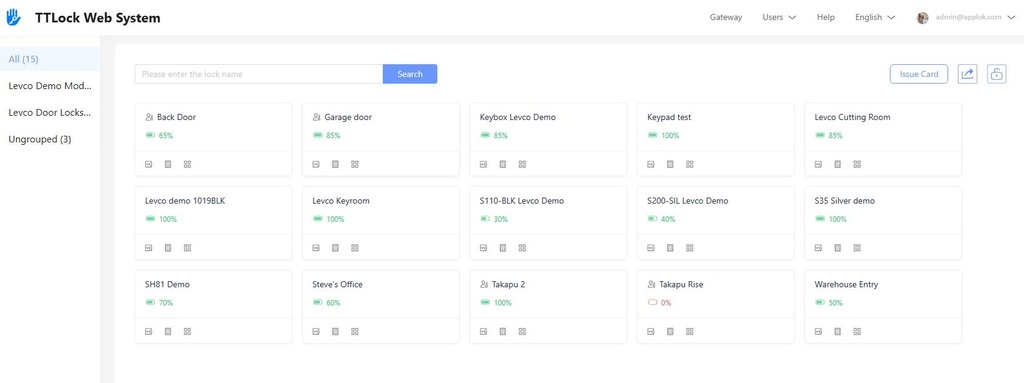Click the 60% battery value on Steve's Office

click(333, 303)
